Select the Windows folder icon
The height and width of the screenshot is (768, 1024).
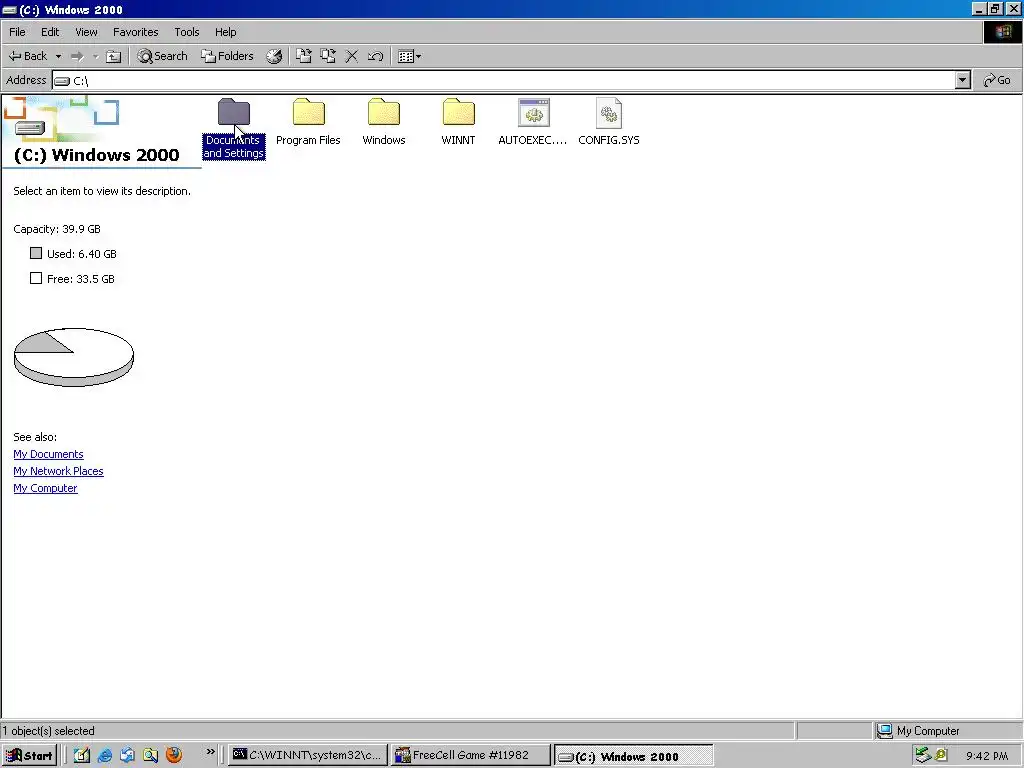384,112
